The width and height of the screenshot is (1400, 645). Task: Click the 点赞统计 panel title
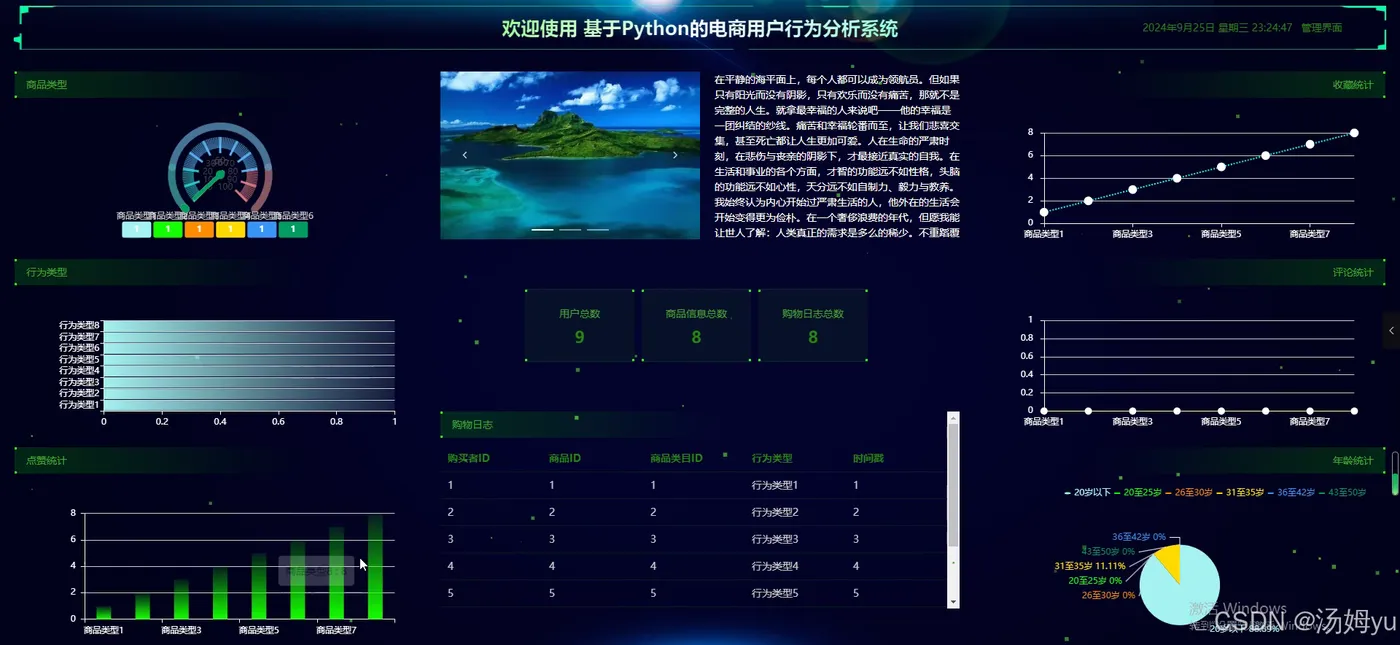(46, 461)
